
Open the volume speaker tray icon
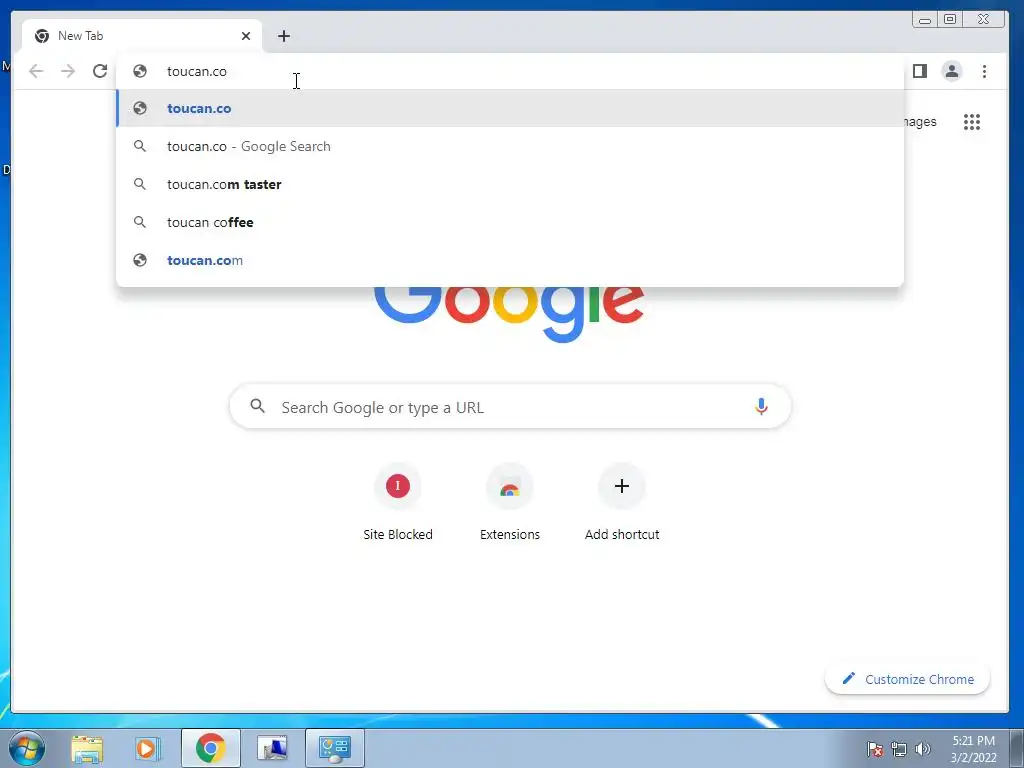coord(922,748)
